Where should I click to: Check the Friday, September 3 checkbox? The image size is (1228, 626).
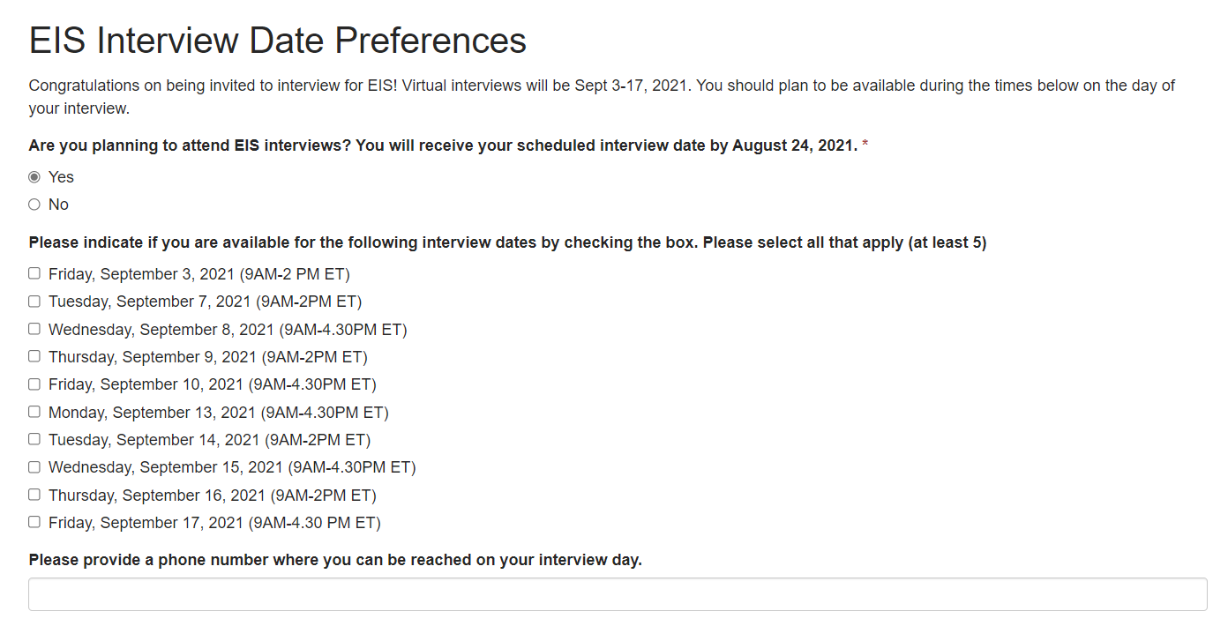35,273
